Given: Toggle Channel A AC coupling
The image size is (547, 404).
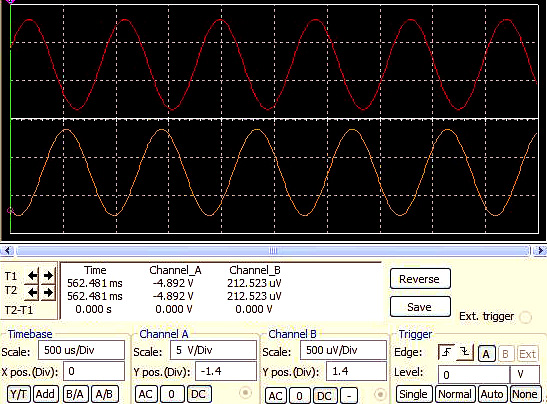Looking at the screenshot, I should [146, 394].
